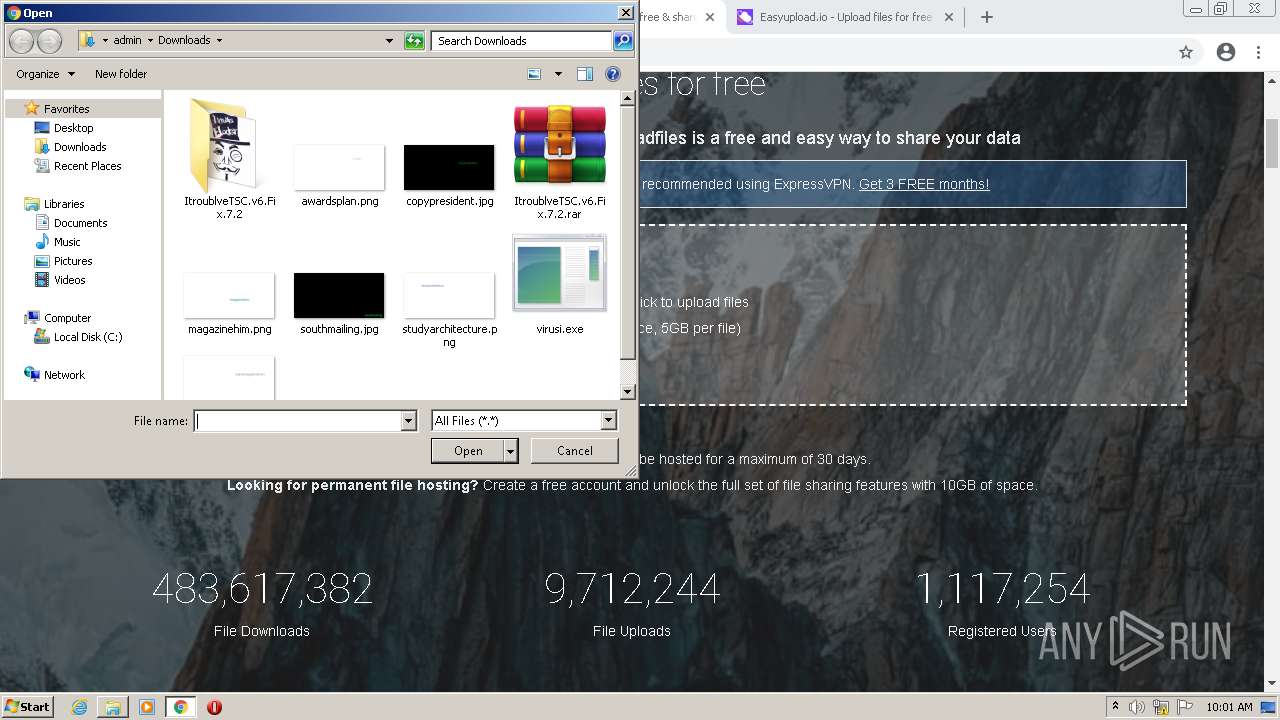Click the taskbar clock
This screenshot has width=1280, height=720.
click(x=1229, y=707)
